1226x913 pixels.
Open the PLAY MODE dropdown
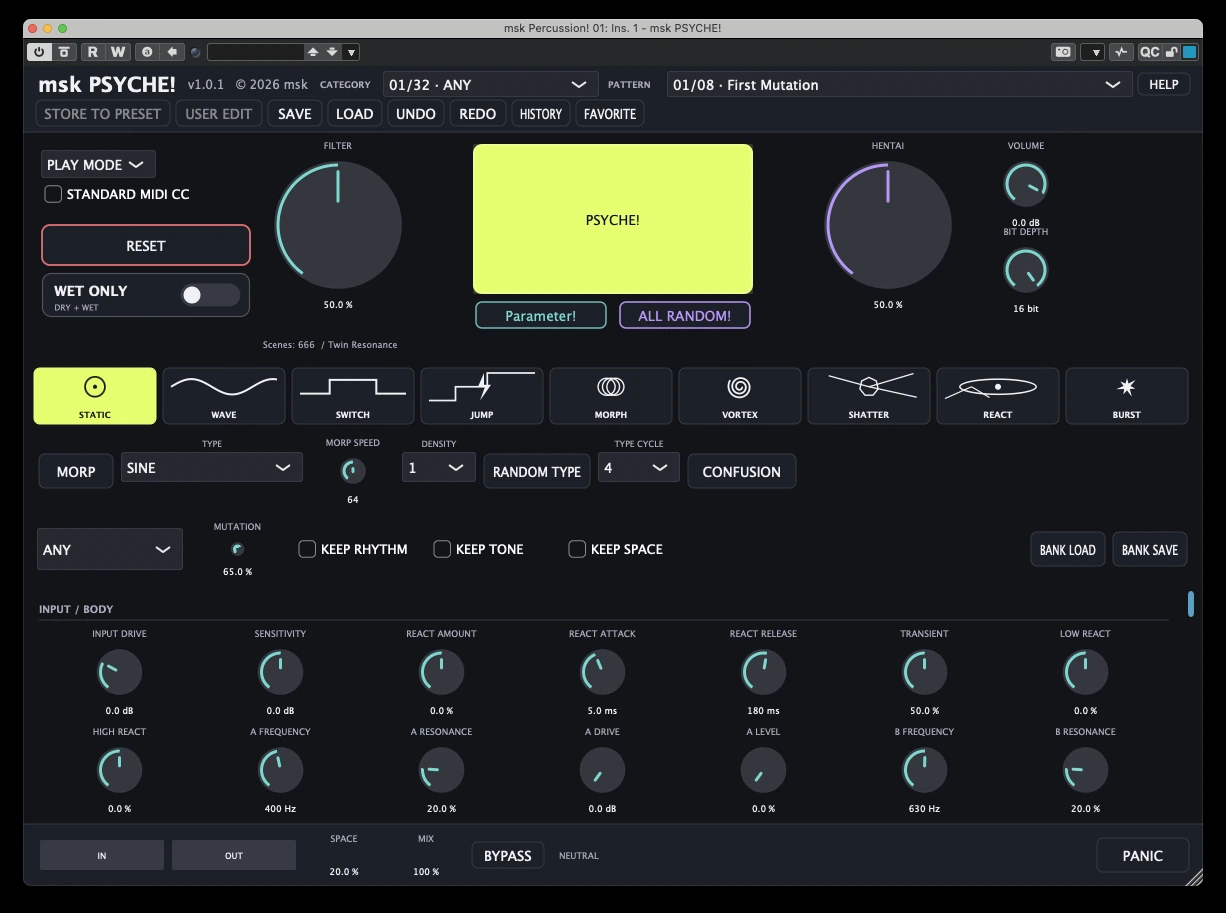tap(98, 164)
